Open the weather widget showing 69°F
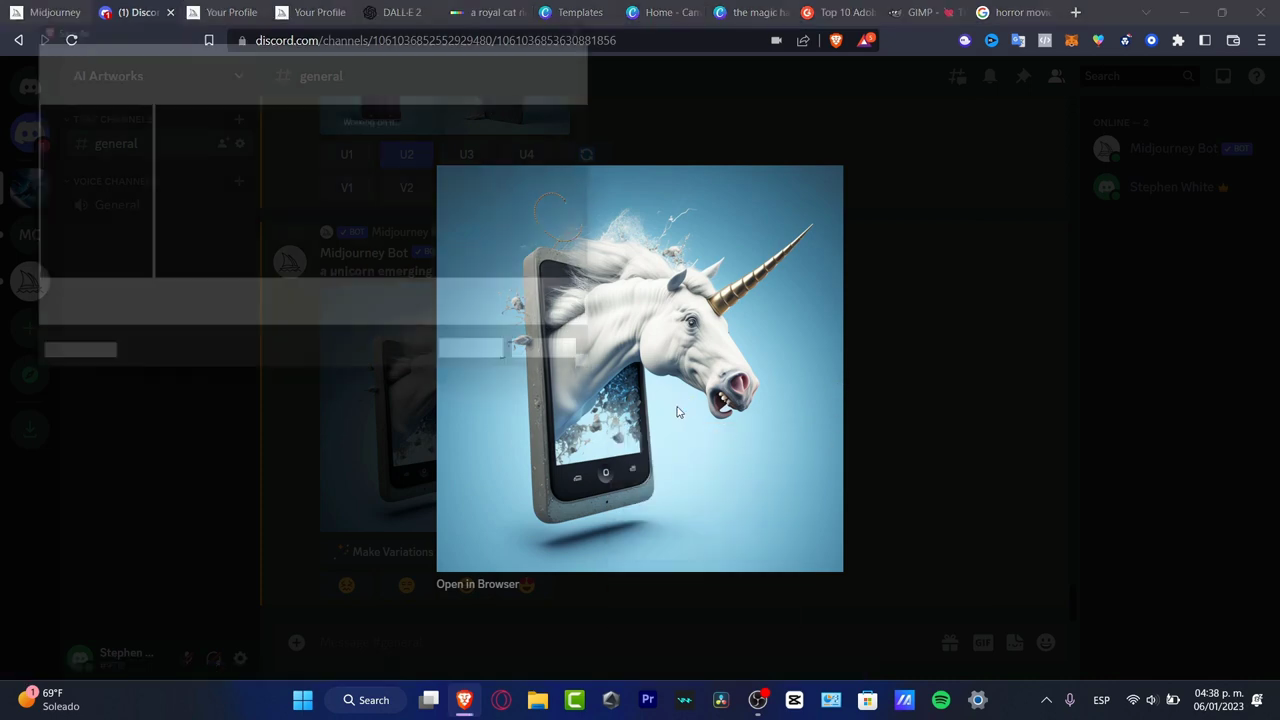The width and height of the screenshot is (1280, 720). (48, 699)
